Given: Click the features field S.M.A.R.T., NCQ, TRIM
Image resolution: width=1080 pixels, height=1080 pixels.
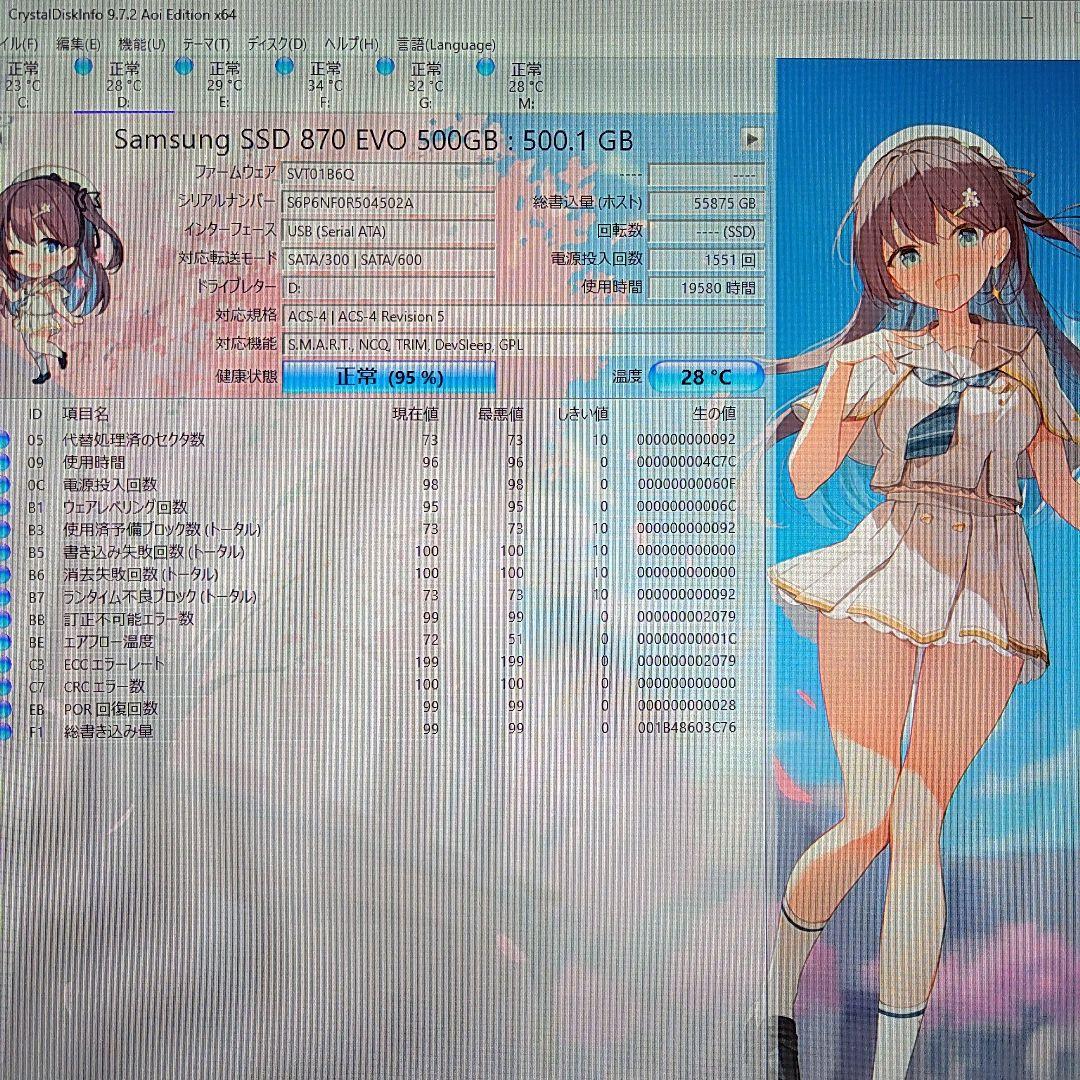Looking at the screenshot, I should tap(523, 344).
